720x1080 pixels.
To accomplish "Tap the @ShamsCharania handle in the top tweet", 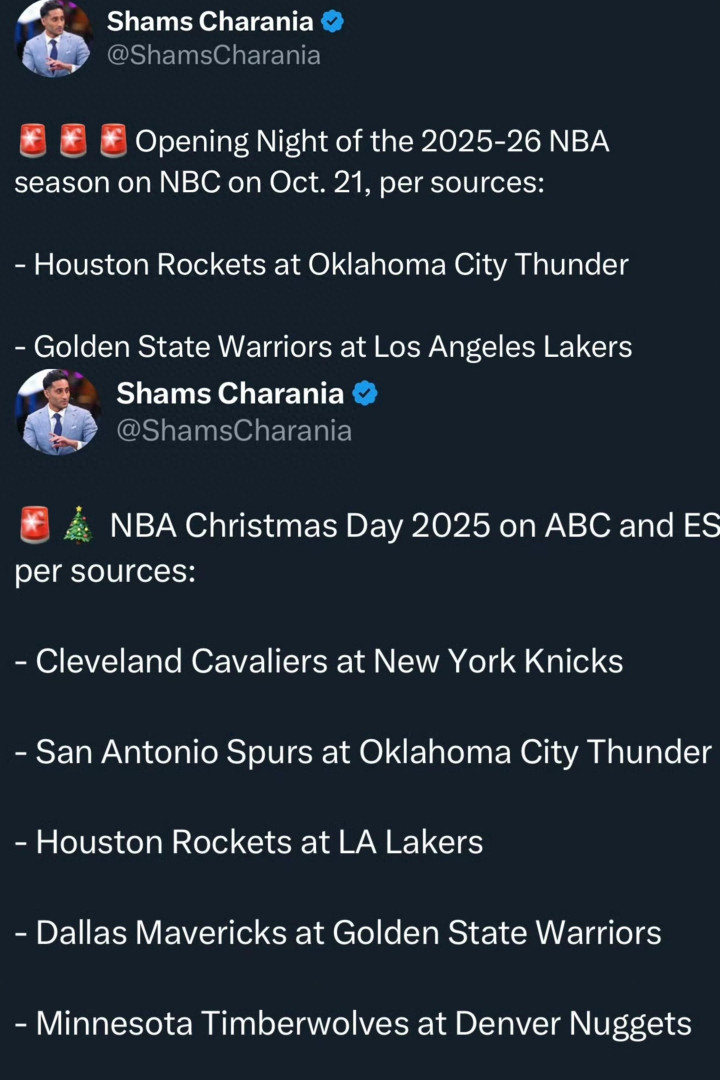I will point(213,55).
